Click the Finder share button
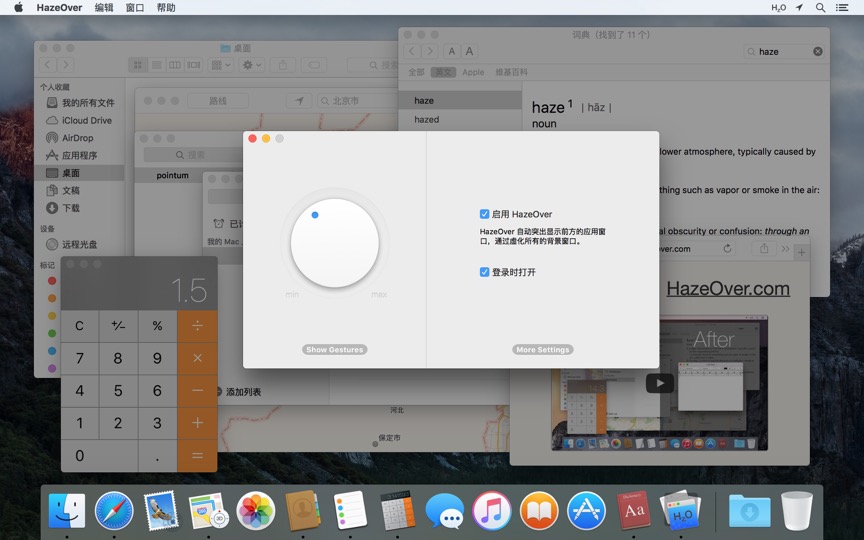 [283, 65]
